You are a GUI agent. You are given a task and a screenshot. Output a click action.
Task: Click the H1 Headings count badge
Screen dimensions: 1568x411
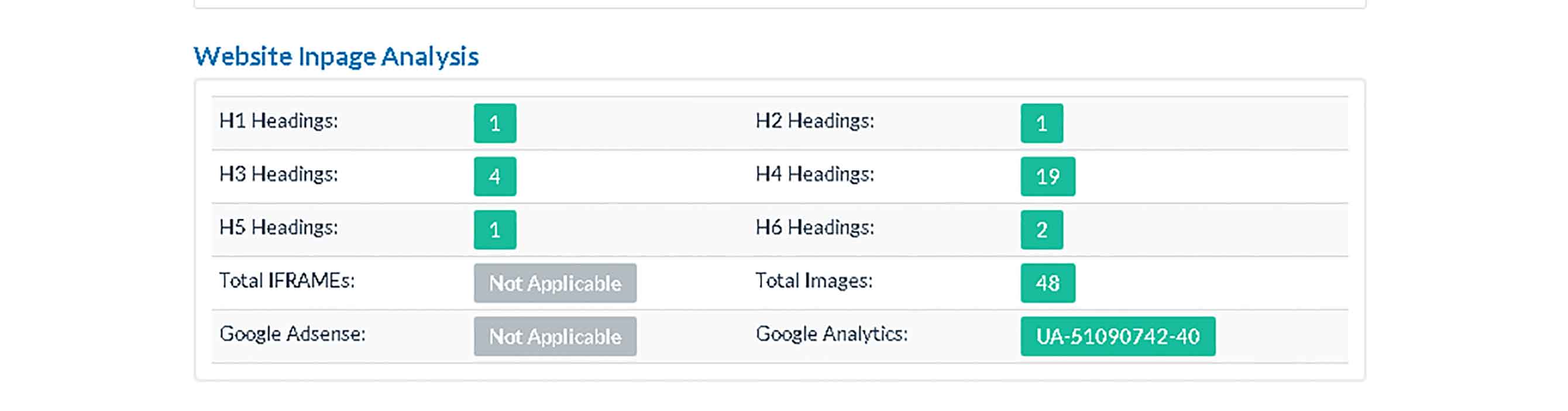pos(495,123)
